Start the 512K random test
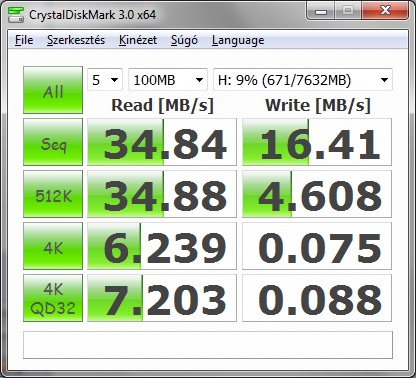 point(53,194)
